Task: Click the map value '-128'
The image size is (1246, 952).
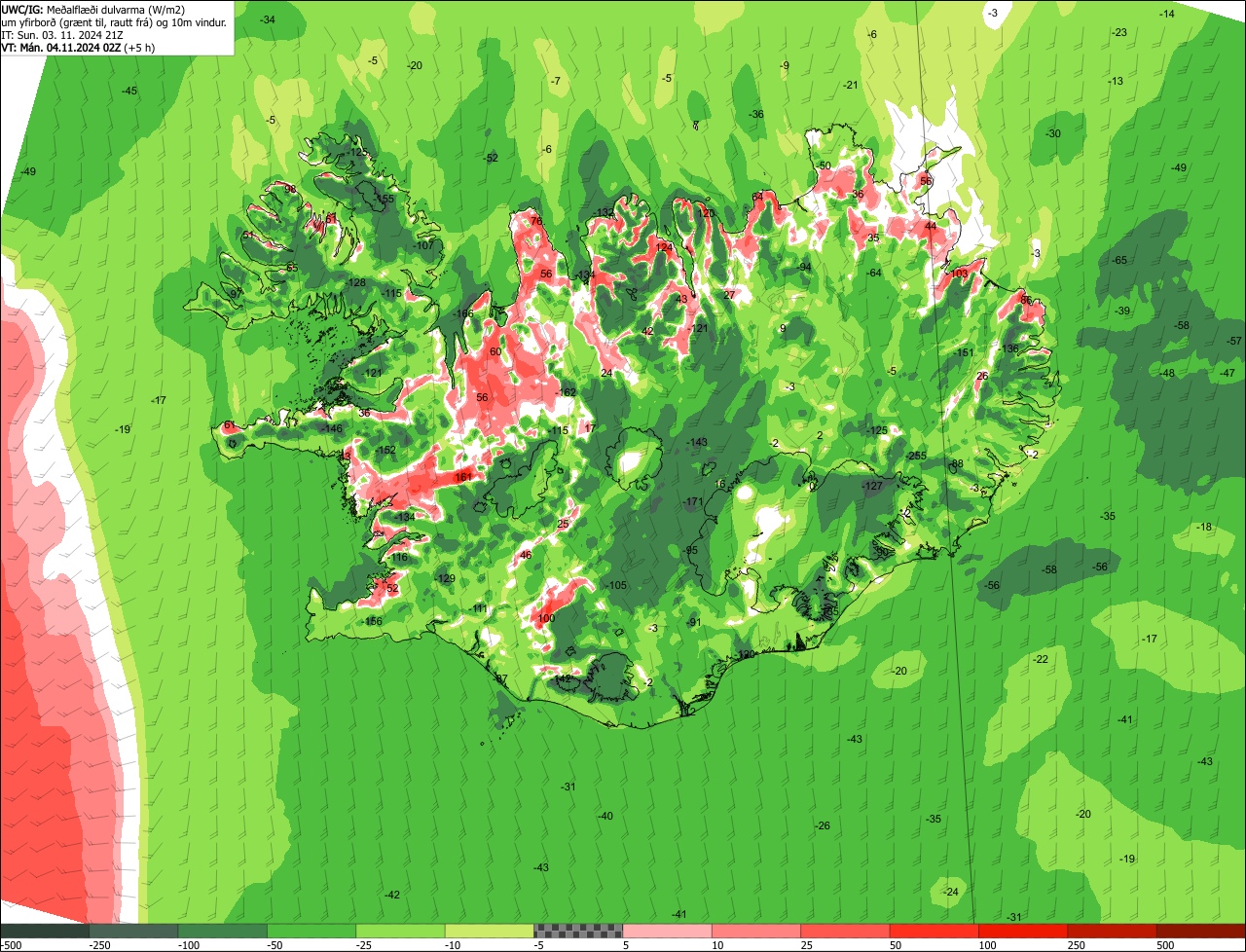Action: (356, 282)
